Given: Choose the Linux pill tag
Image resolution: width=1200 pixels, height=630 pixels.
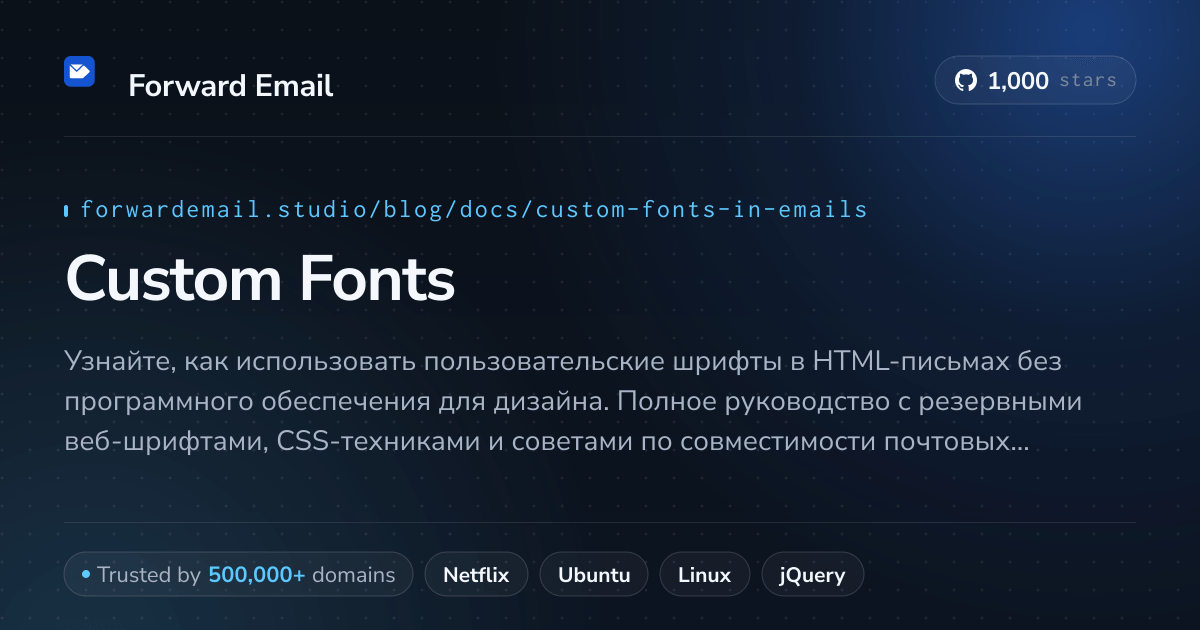Looking at the screenshot, I should click(x=704, y=575).
